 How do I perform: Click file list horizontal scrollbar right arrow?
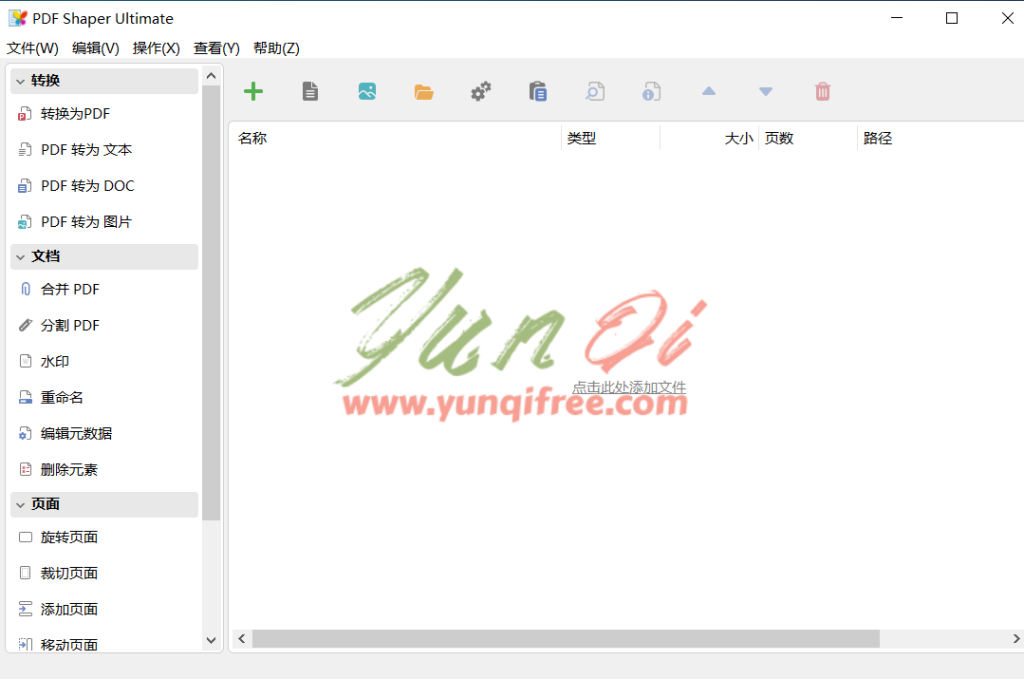(x=1016, y=639)
